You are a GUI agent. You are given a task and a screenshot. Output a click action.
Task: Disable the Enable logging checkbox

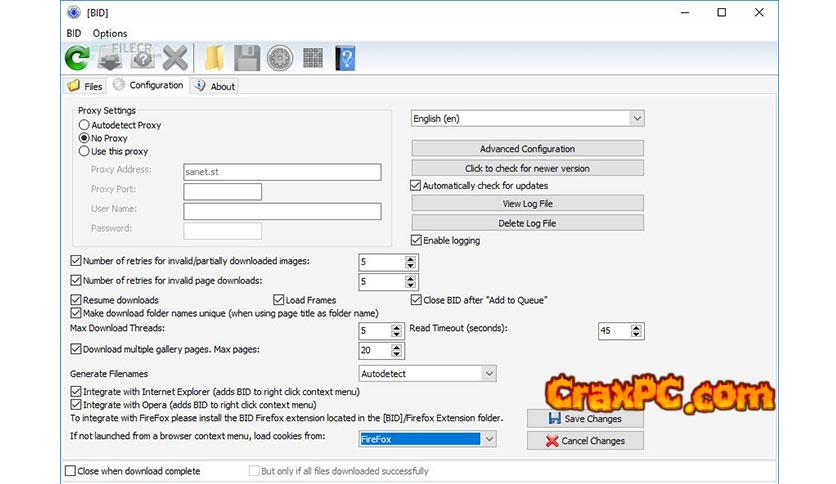click(416, 240)
